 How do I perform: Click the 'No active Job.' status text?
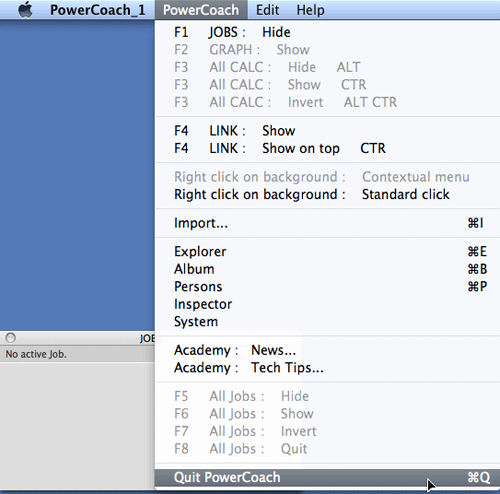pos(36,354)
